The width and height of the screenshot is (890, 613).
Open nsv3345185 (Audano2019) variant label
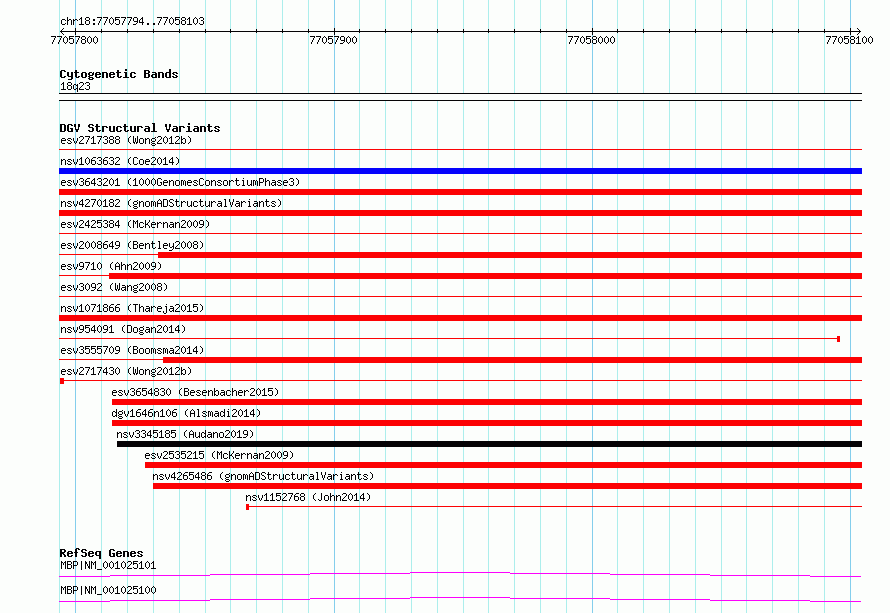point(185,434)
